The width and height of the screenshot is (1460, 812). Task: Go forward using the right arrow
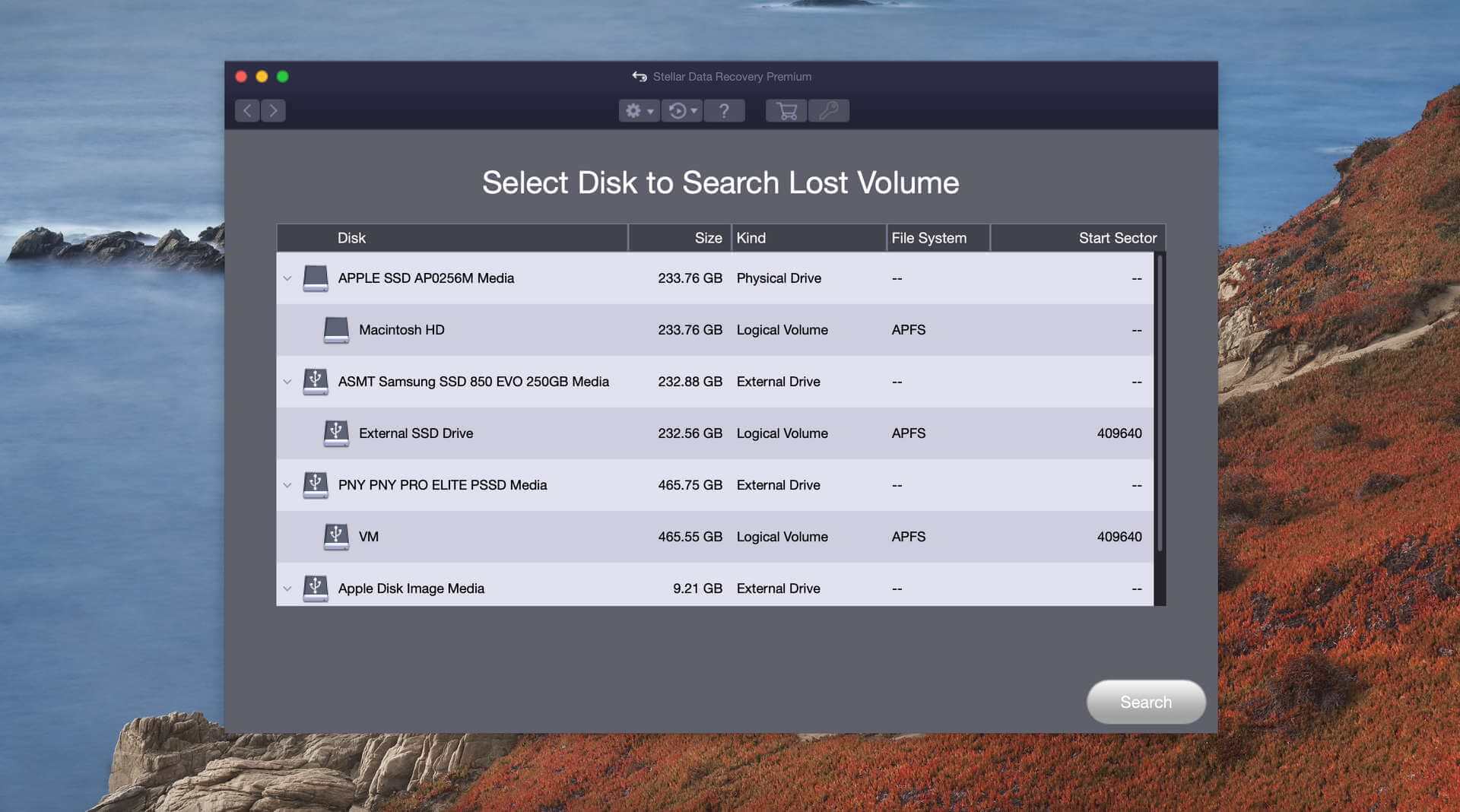274,111
